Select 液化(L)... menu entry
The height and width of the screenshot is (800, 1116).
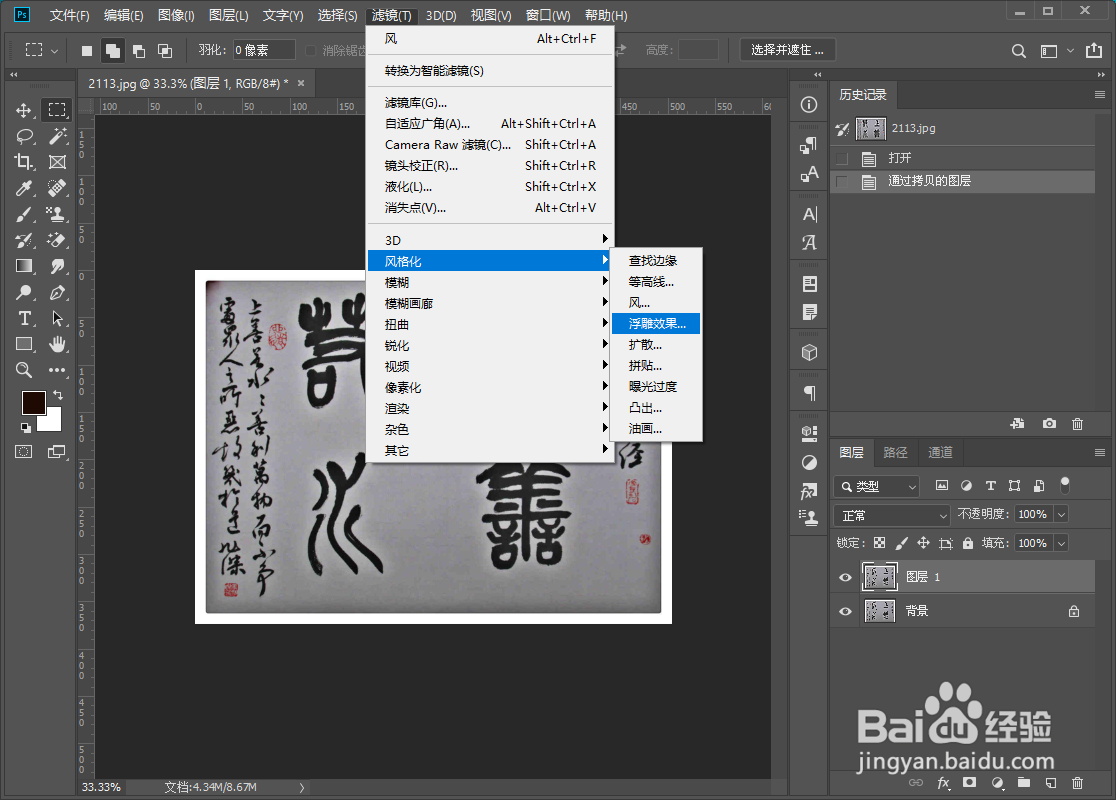(490, 187)
